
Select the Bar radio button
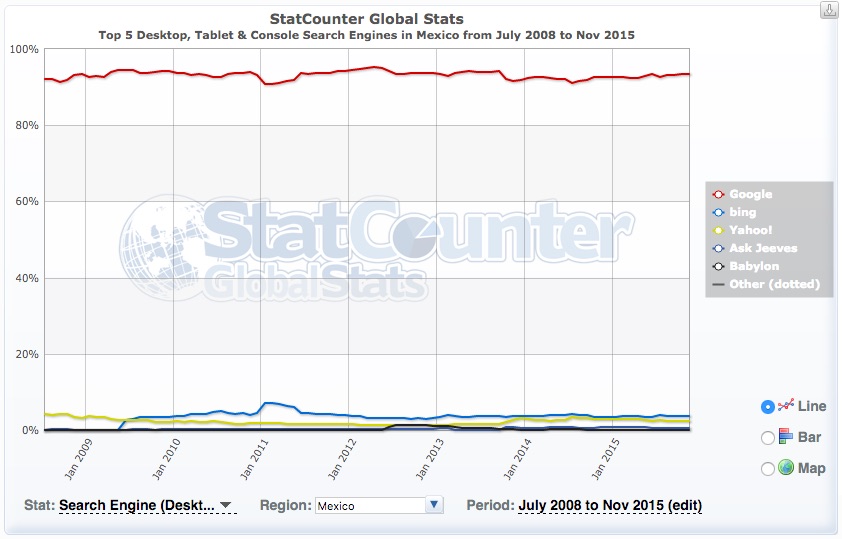(768, 438)
